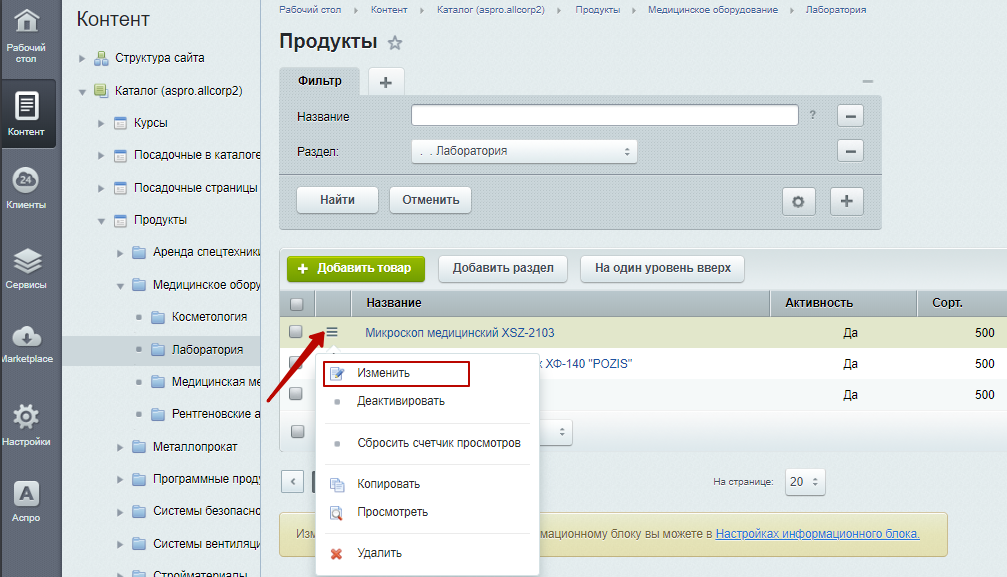Open Настройках информационного блока link
Viewport: 1007px width, 577px height.
817,534
